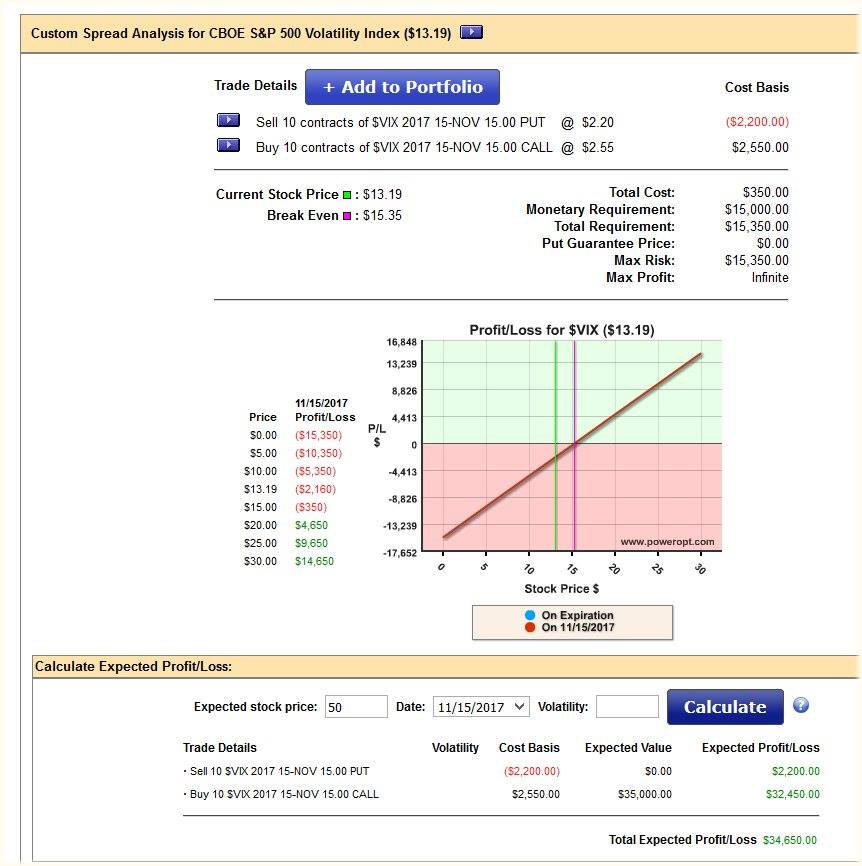The width and height of the screenshot is (862, 866).
Task: Click Total Cost value $350.00
Action: pos(765,192)
